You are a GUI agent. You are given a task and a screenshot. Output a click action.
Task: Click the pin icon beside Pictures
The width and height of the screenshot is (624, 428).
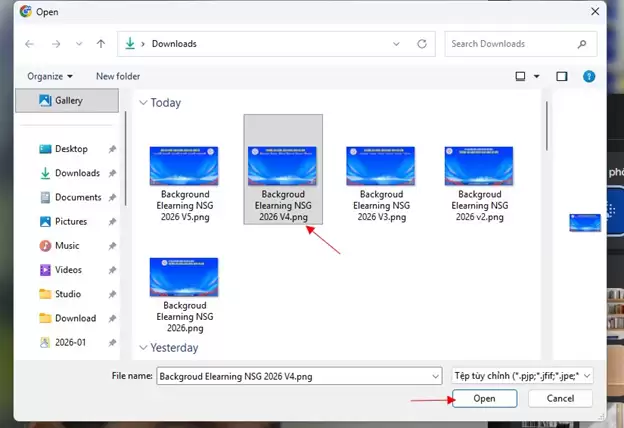click(112, 222)
